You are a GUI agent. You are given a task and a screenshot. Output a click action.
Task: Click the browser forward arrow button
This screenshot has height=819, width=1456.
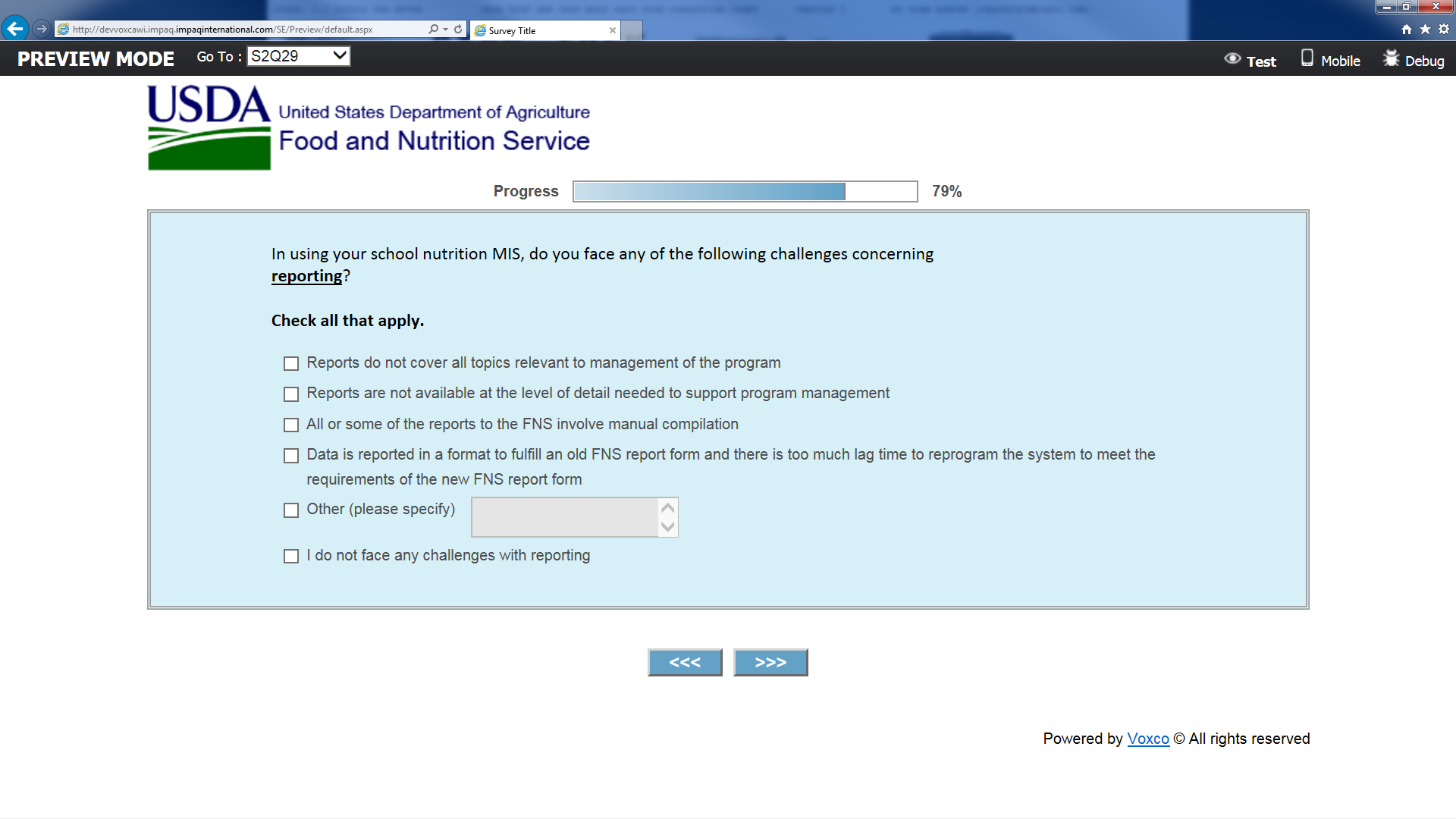coord(42,29)
